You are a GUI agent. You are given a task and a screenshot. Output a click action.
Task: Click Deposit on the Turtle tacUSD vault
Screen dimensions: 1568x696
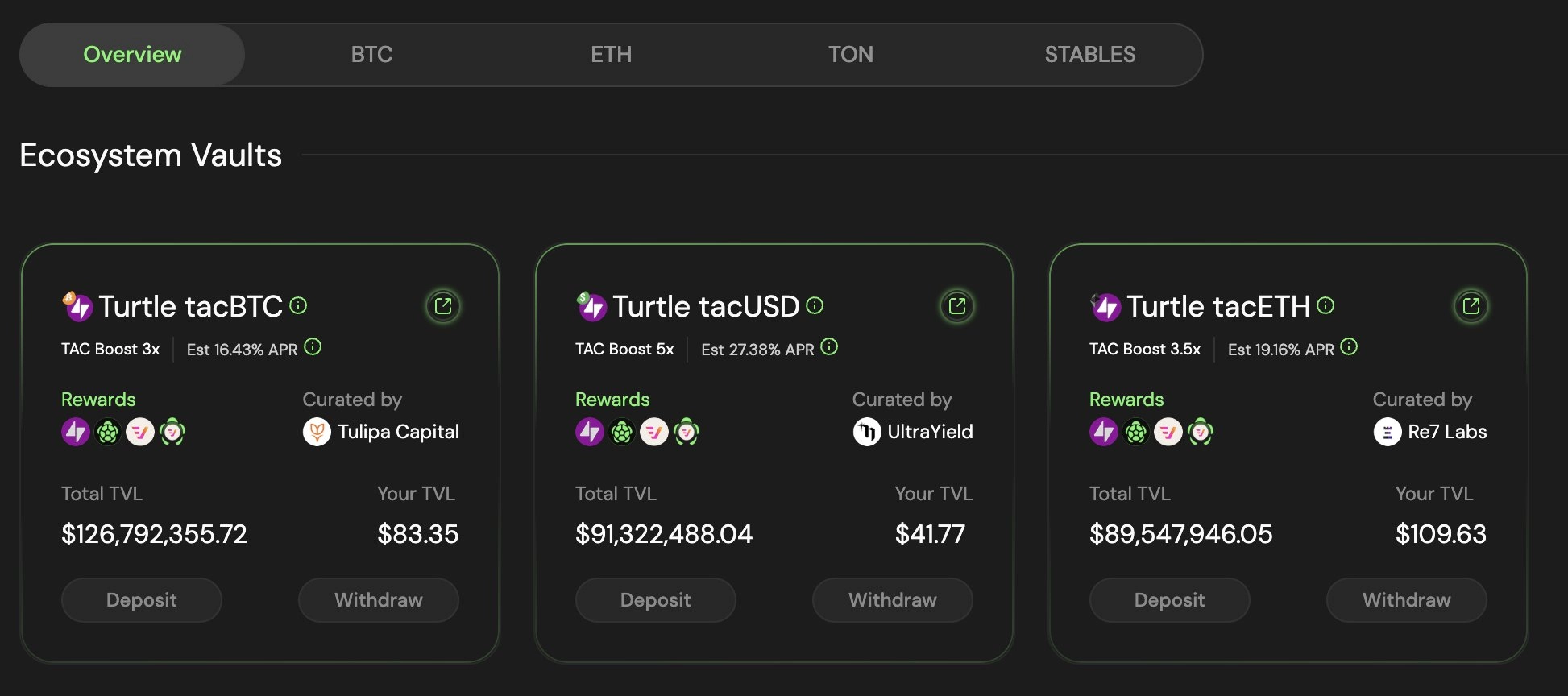655,599
